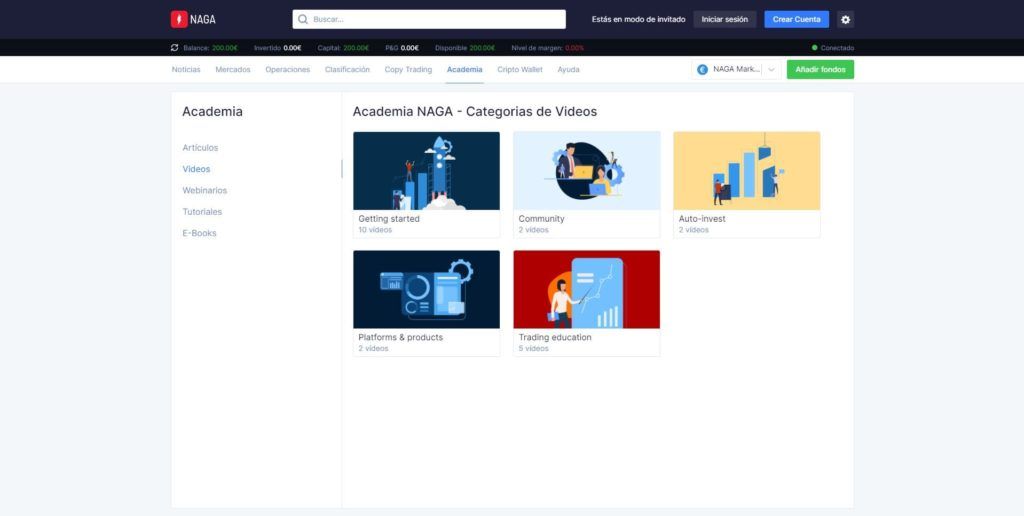Open the Platforms & products thumbnail
This screenshot has height=516, width=1024.
(x=426, y=289)
